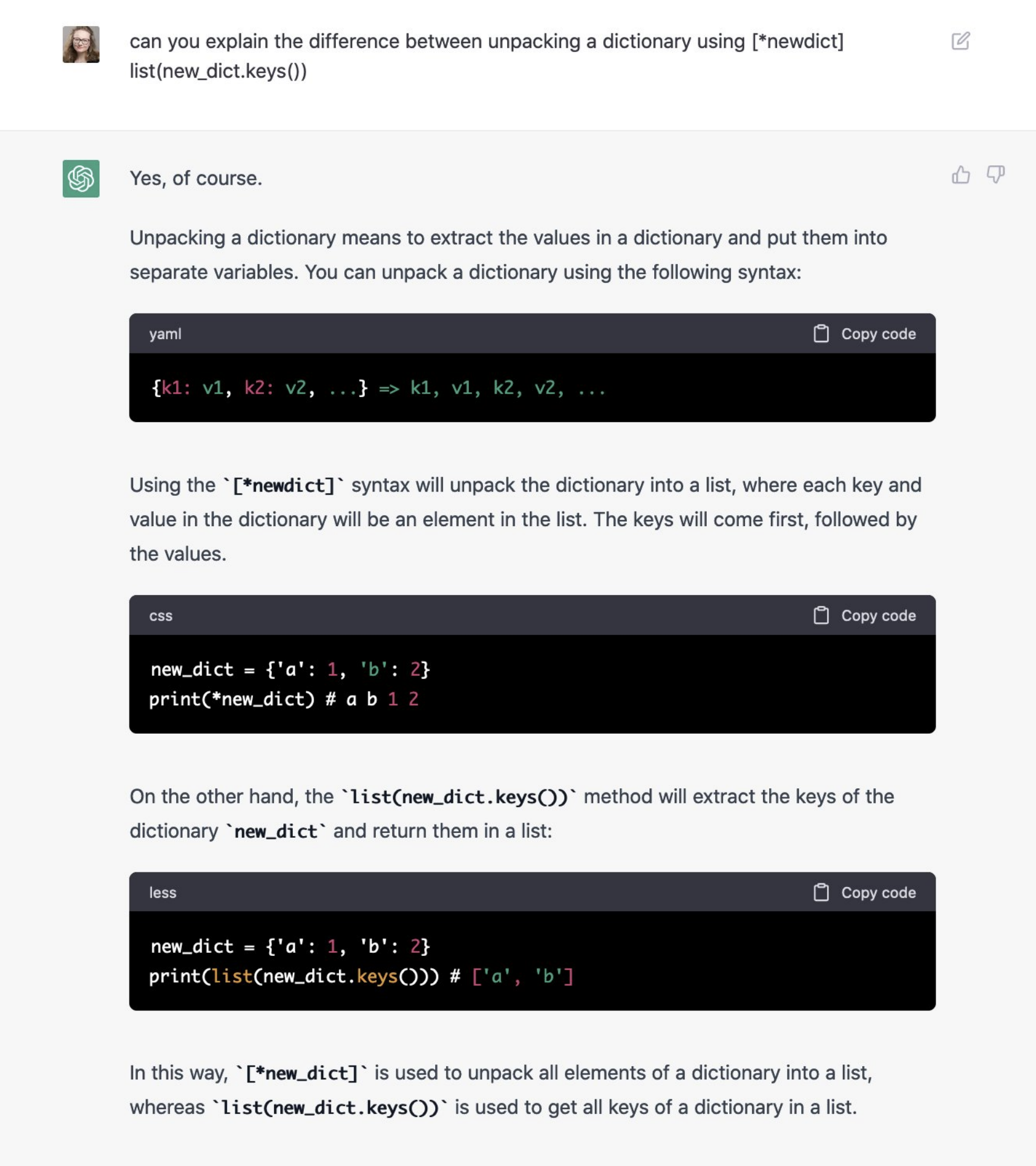Click the user profile photo avatar
Screen dimensions: 1036x1166
point(81,44)
